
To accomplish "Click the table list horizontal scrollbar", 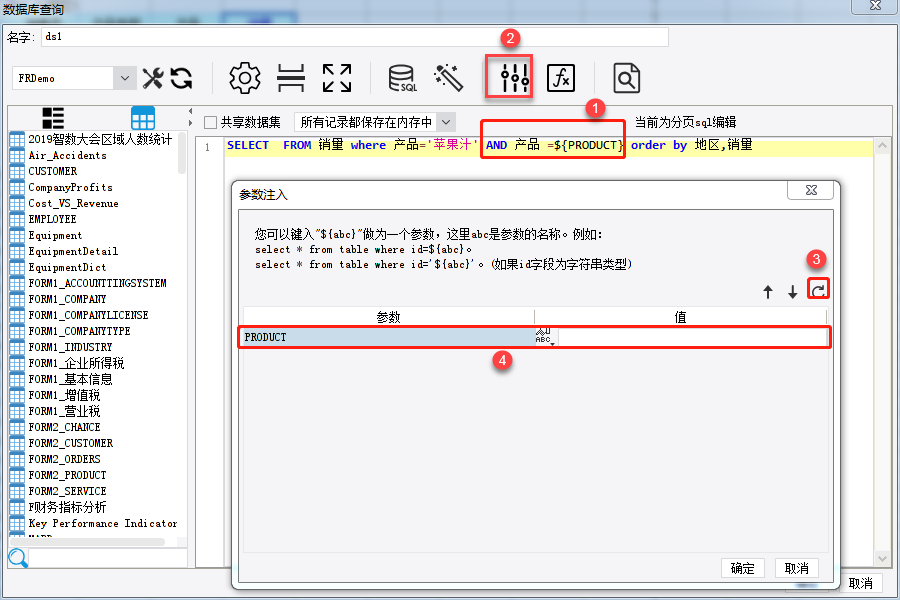I will coord(88,541).
